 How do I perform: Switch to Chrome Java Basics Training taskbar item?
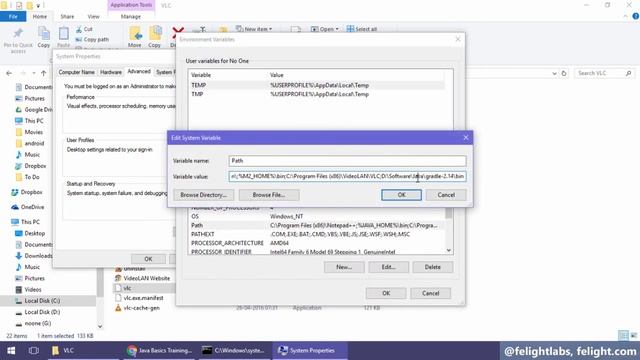coord(160,351)
